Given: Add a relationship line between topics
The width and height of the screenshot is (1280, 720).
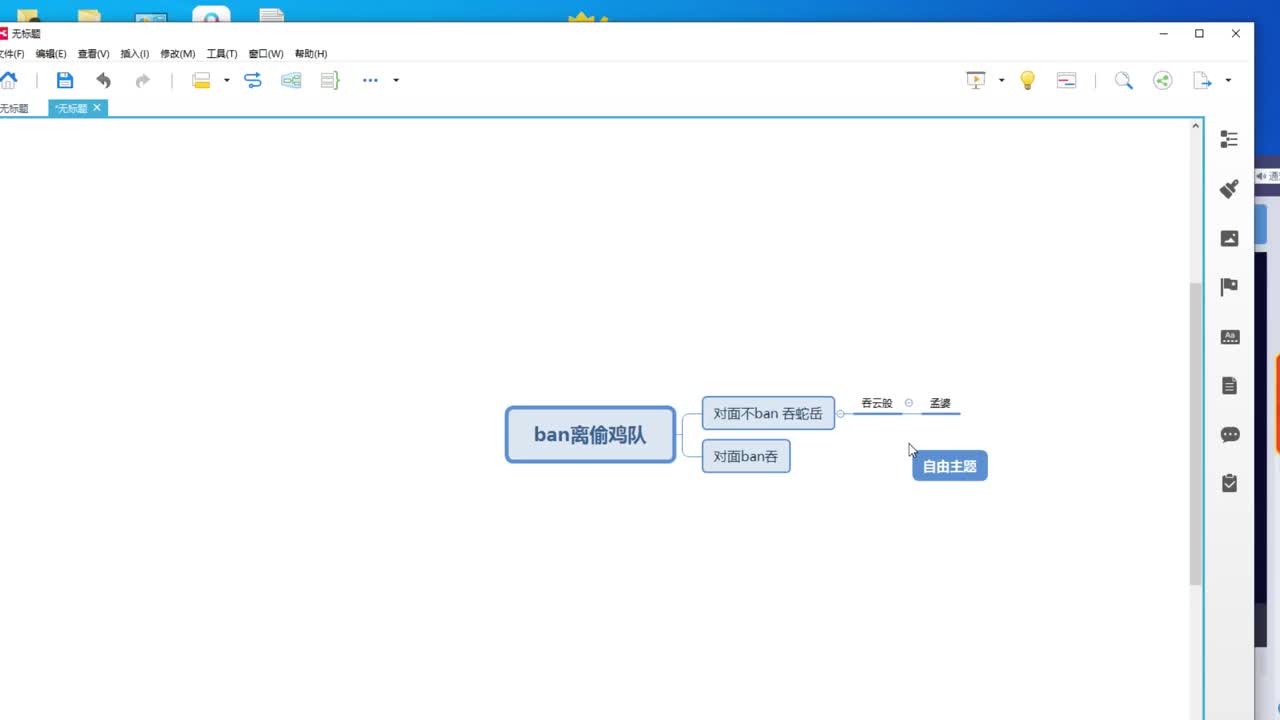Looking at the screenshot, I should point(253,80).
